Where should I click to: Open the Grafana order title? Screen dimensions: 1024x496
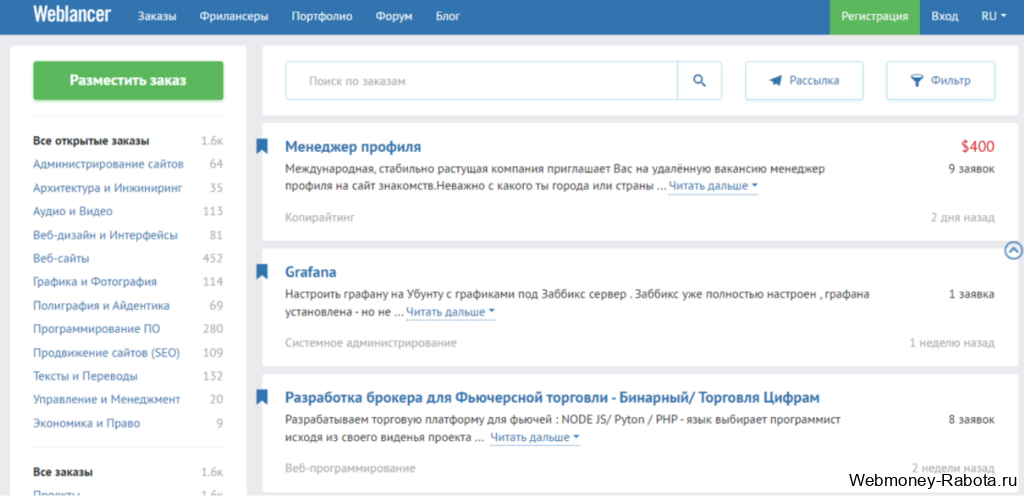tap(311, 271)
